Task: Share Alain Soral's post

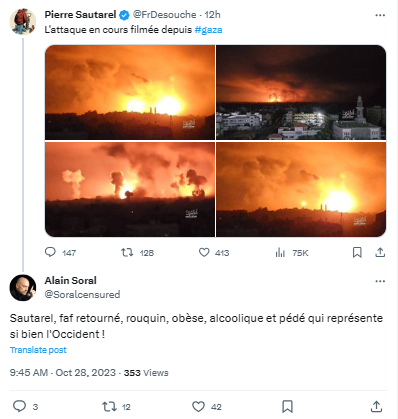Action: click(x=376, y=406)
